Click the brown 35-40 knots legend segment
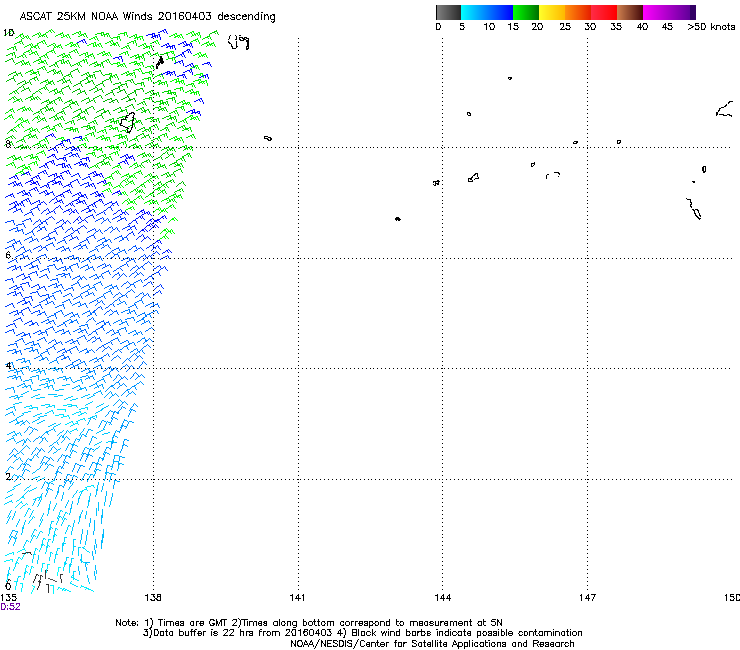The height and width of the screenshot is (650, 740). tap(630, 12)
